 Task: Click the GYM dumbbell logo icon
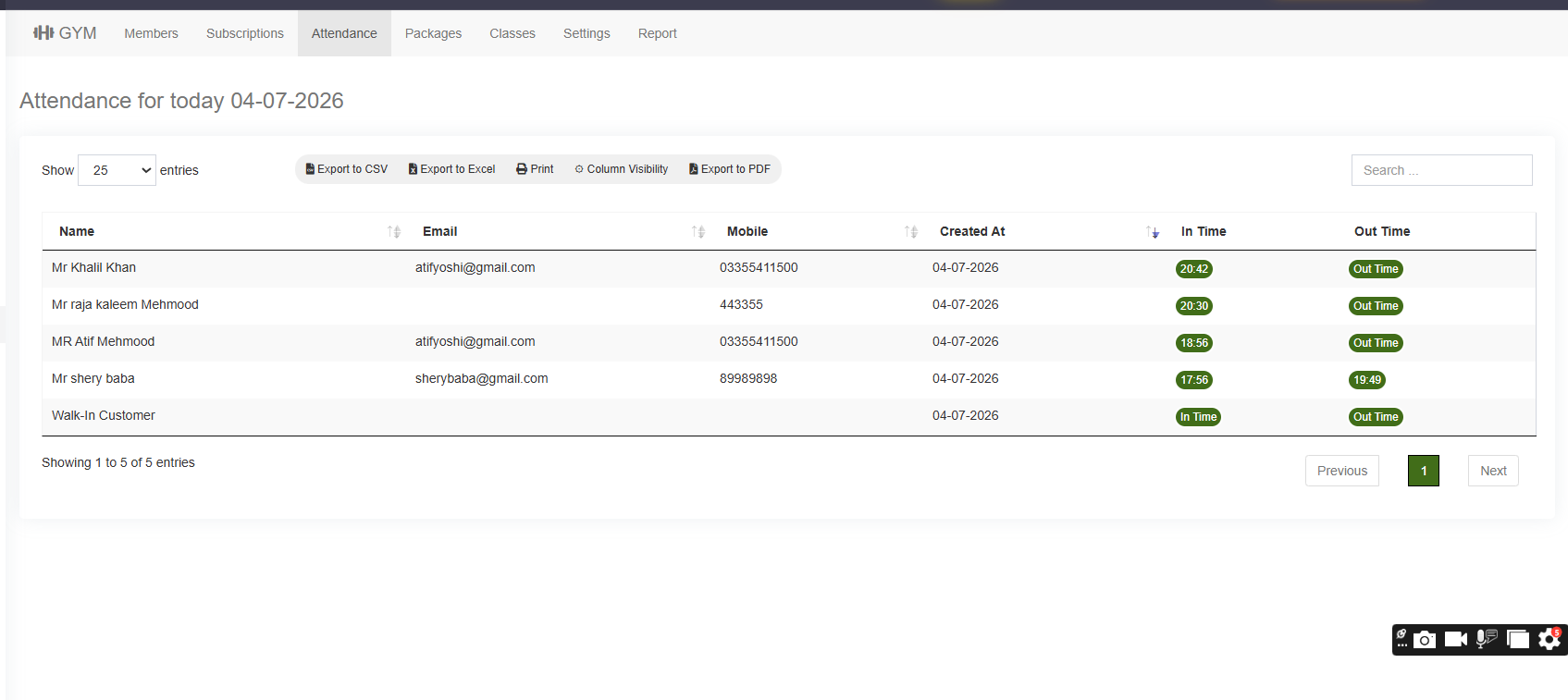43,33
